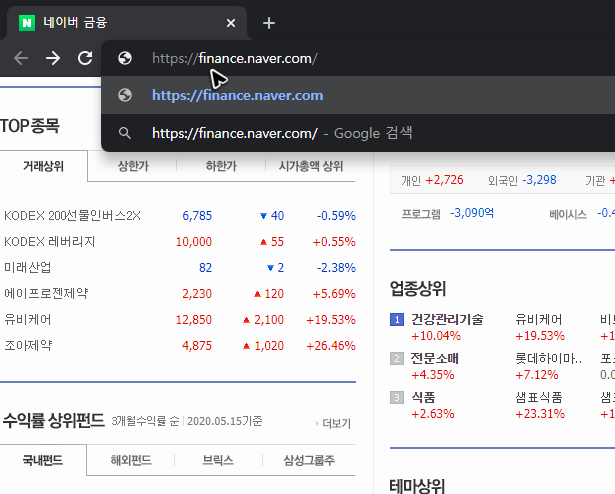
Task: Open 조아제약 stock link
Action: click(28, 345)
